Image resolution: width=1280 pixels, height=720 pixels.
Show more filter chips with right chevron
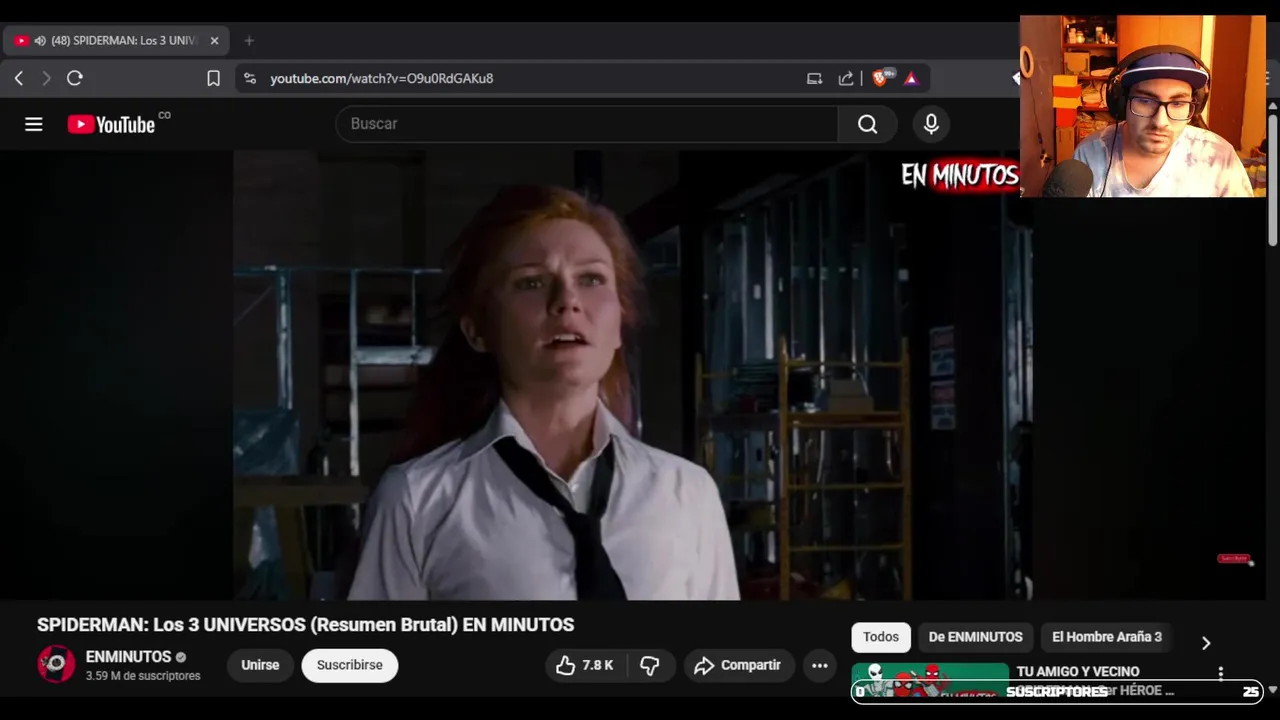tap(1205, 643)
